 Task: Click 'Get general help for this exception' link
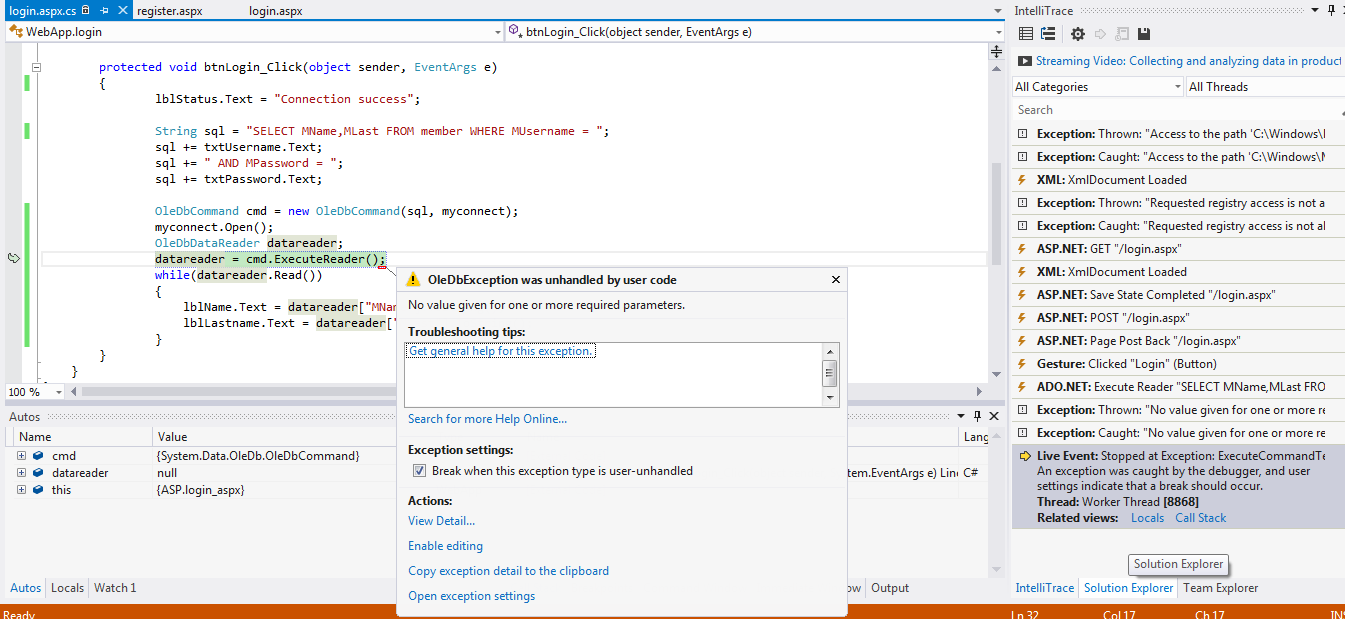tap(501, 351)
